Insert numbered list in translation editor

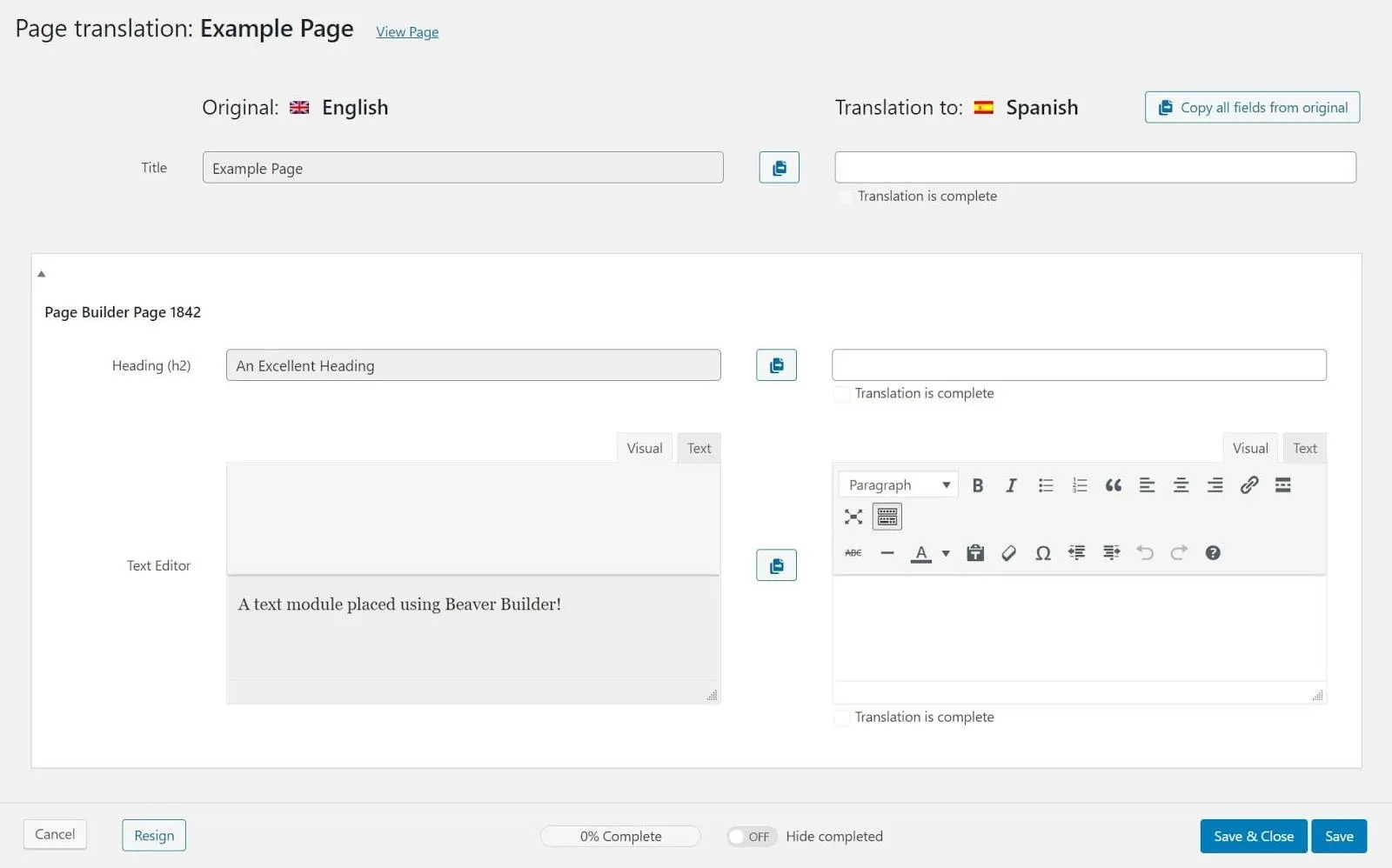pyautogui.click(x=1080, y=485)
